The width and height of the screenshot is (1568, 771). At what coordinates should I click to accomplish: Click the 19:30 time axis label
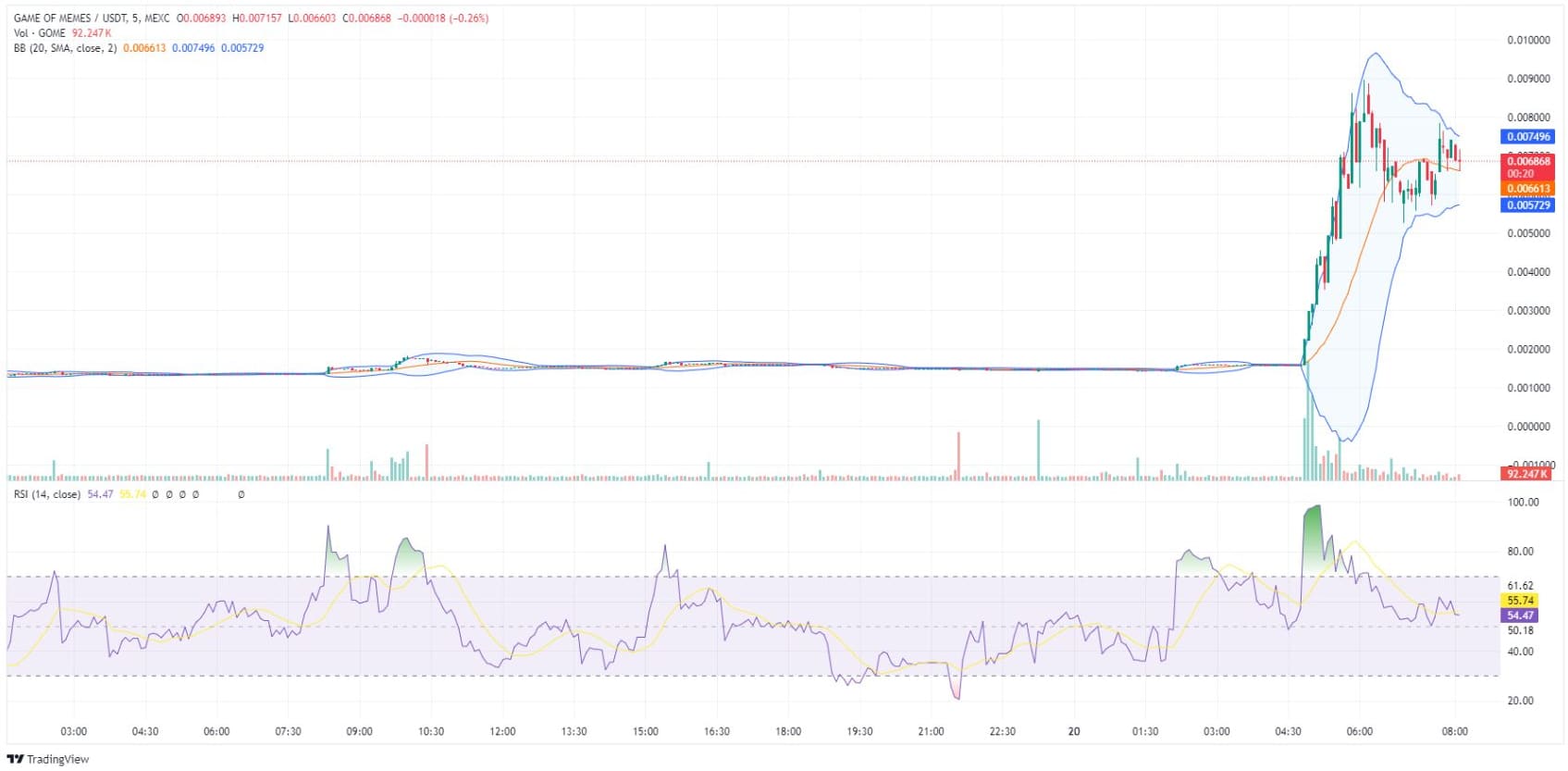(x=859, y=732)
